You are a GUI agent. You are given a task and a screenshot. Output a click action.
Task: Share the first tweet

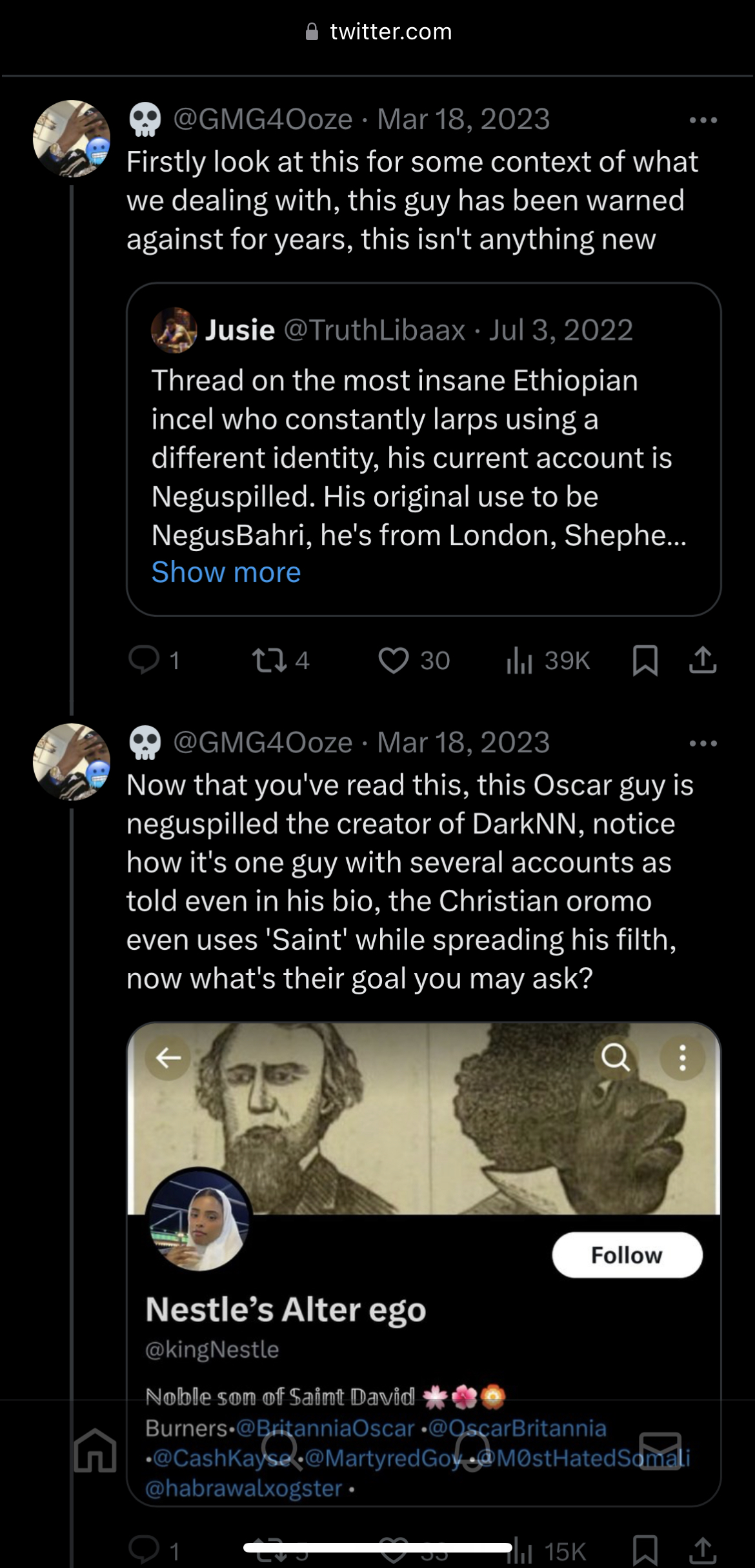pos(703,660)
